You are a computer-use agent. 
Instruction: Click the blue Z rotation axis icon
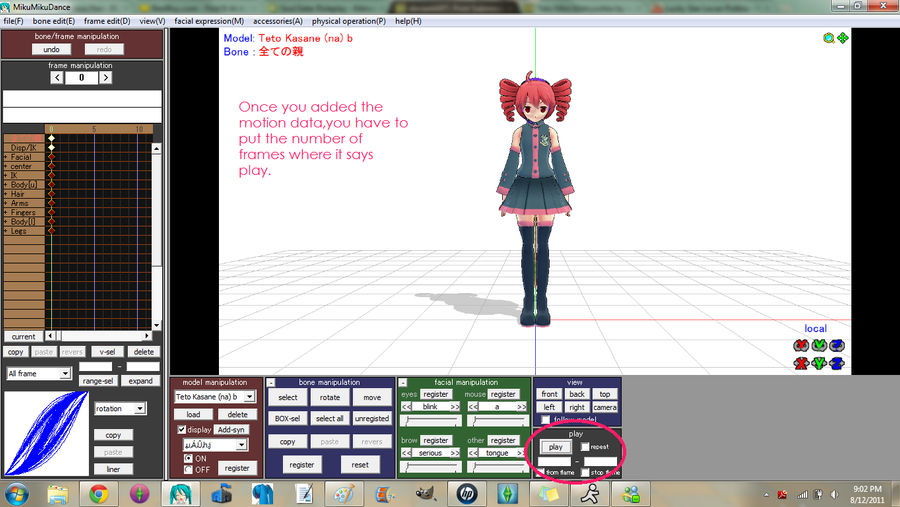click(837, 345)
